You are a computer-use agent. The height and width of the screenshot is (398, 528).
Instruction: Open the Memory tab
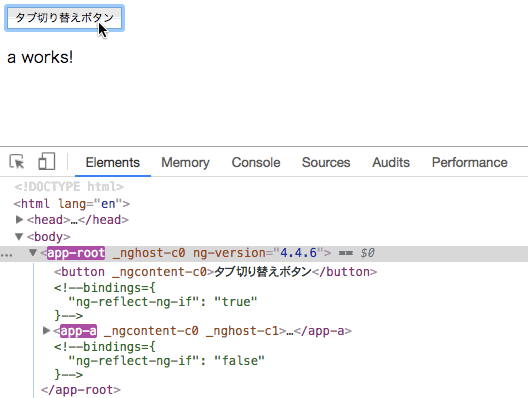coord(185,163)
